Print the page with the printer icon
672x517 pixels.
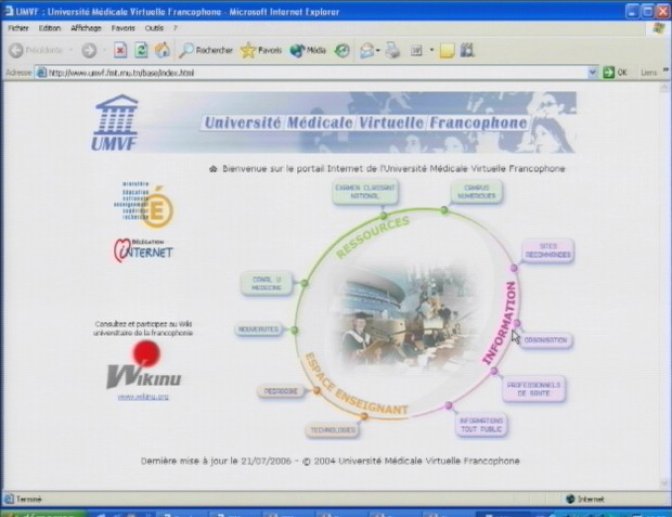pos(392,51)
